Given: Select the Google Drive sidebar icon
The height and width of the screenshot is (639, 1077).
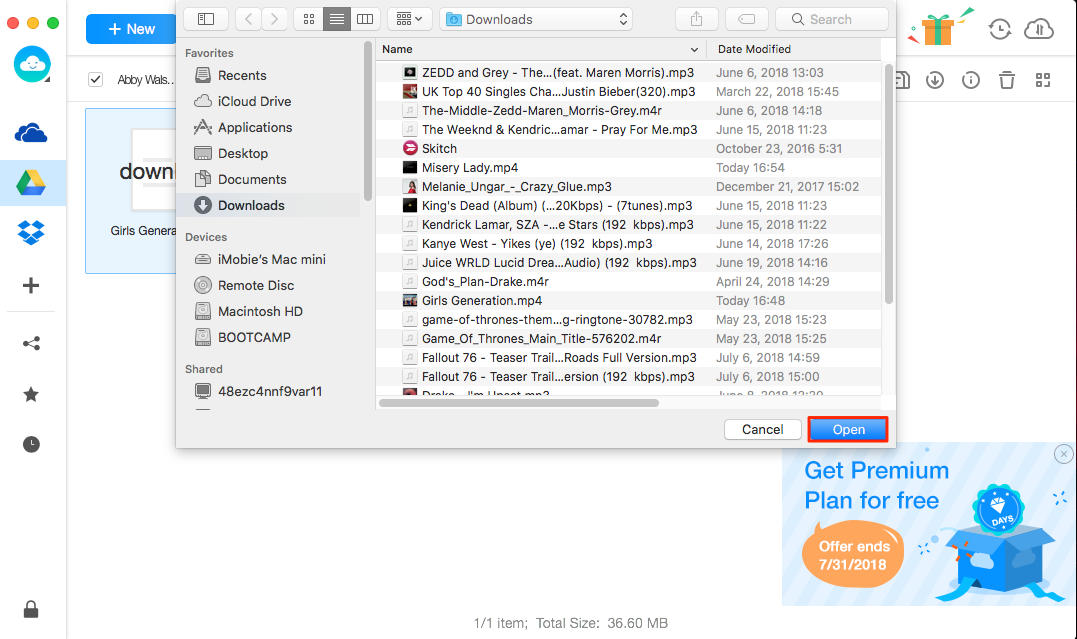Looking at the screenshot, I should click(x=31, y=183).
